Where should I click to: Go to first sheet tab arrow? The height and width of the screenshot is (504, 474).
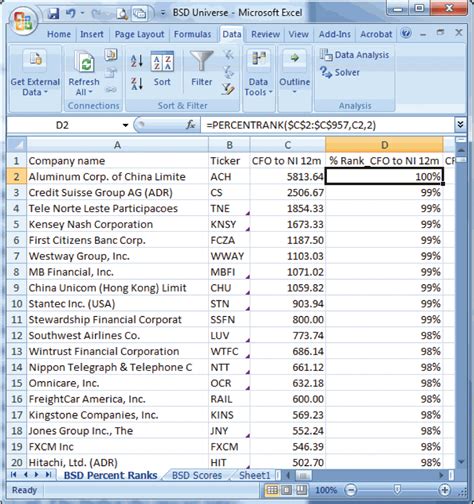tap(14, 475)
